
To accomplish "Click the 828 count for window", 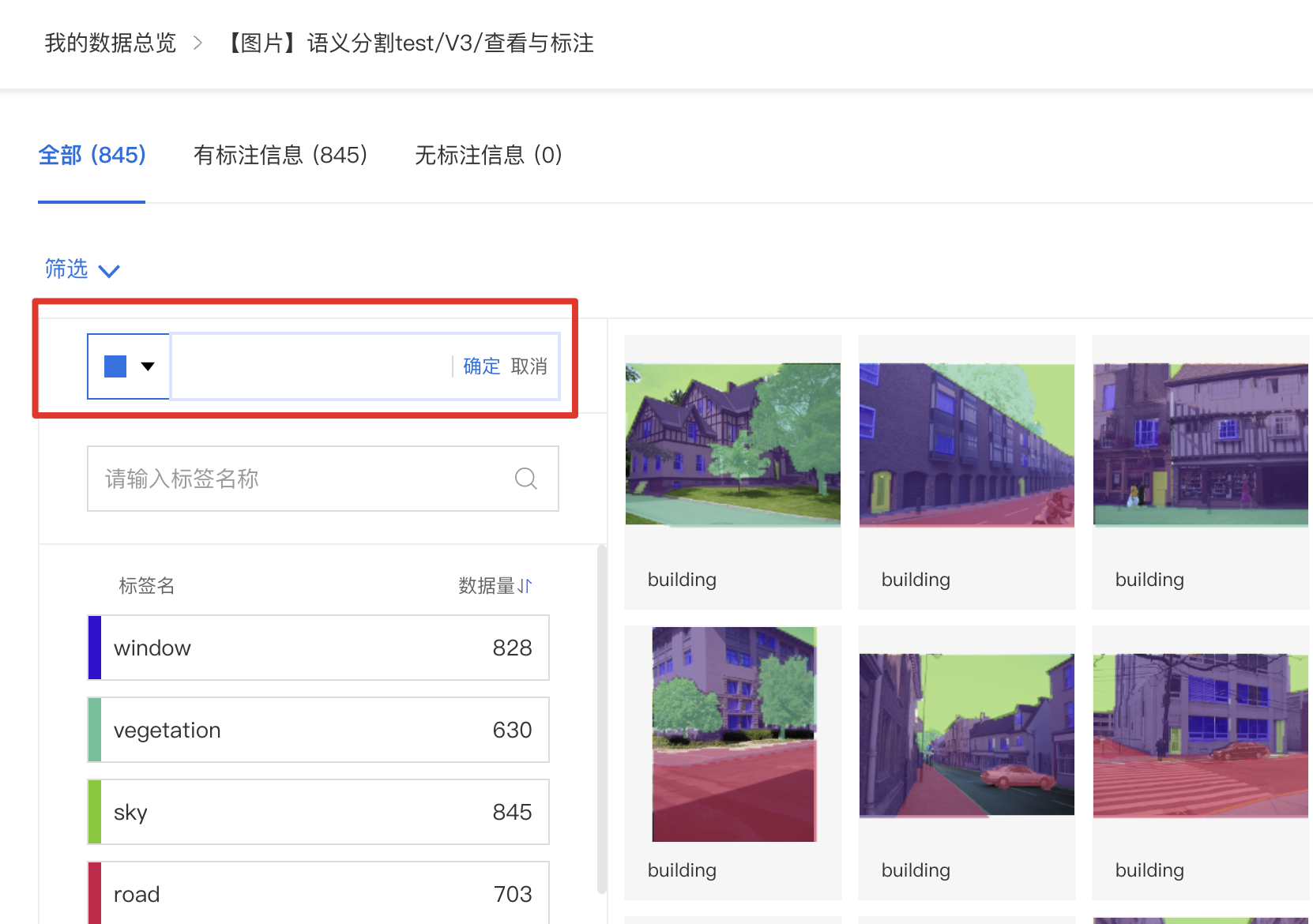I will click(513, 648).
